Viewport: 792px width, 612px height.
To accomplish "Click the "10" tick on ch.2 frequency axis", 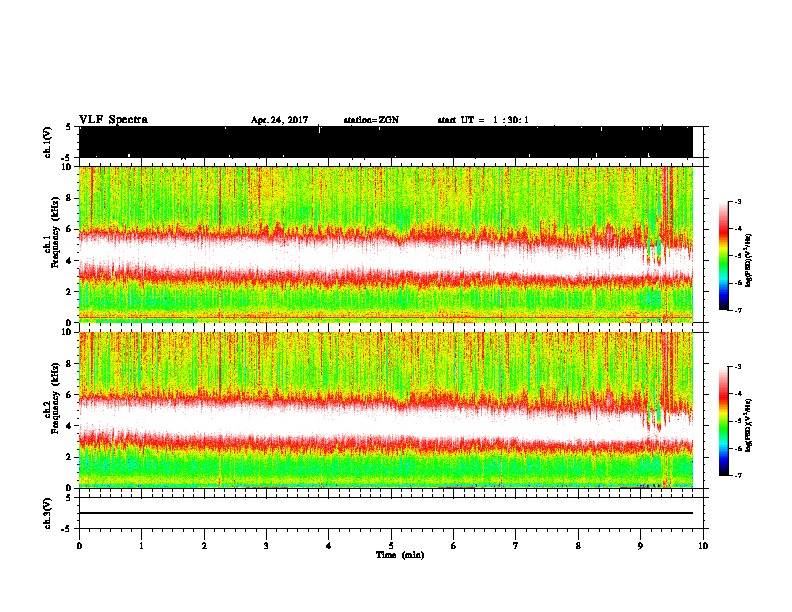I will pos(68,332).
